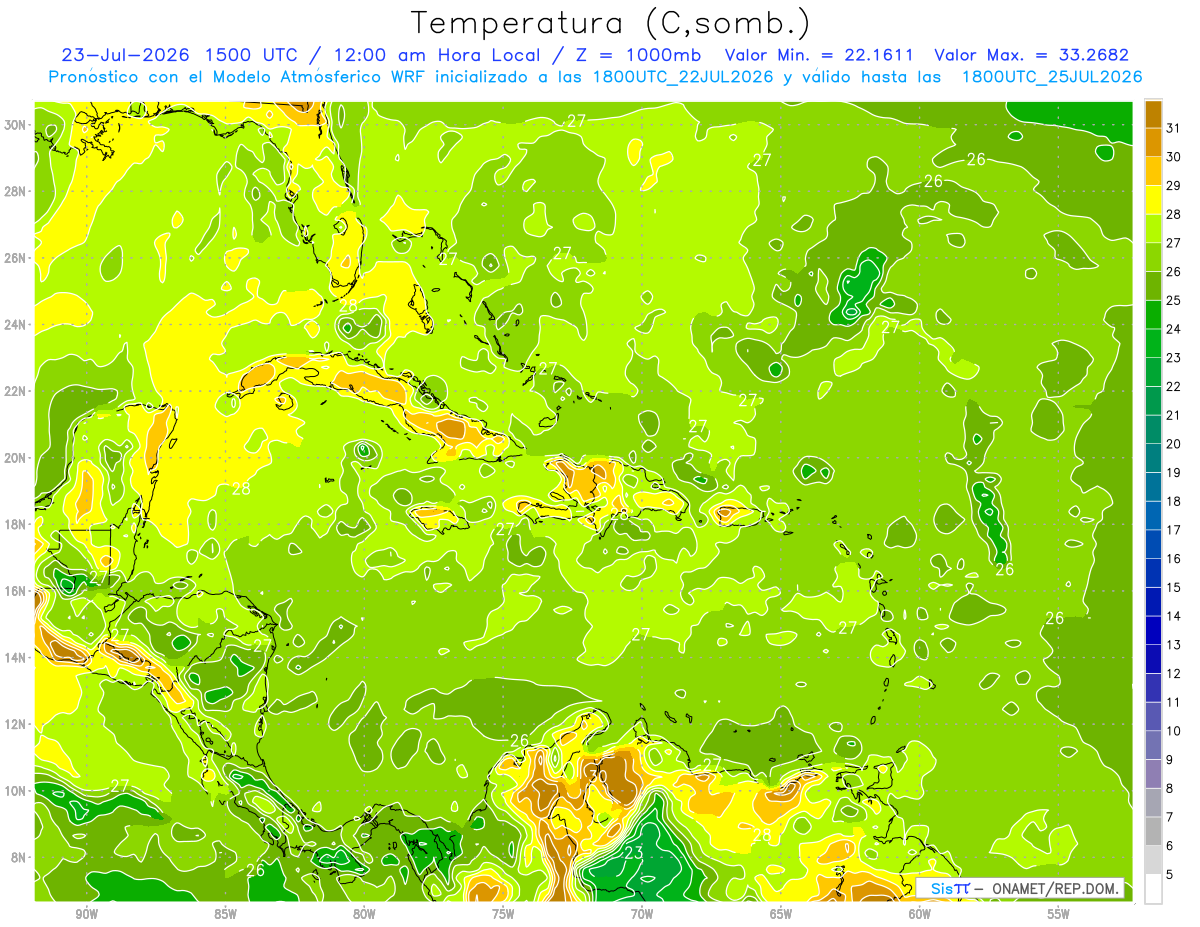Click the "60W" longitude axis label
This screenshot has width=1200, height=927.
pos(920,914)
